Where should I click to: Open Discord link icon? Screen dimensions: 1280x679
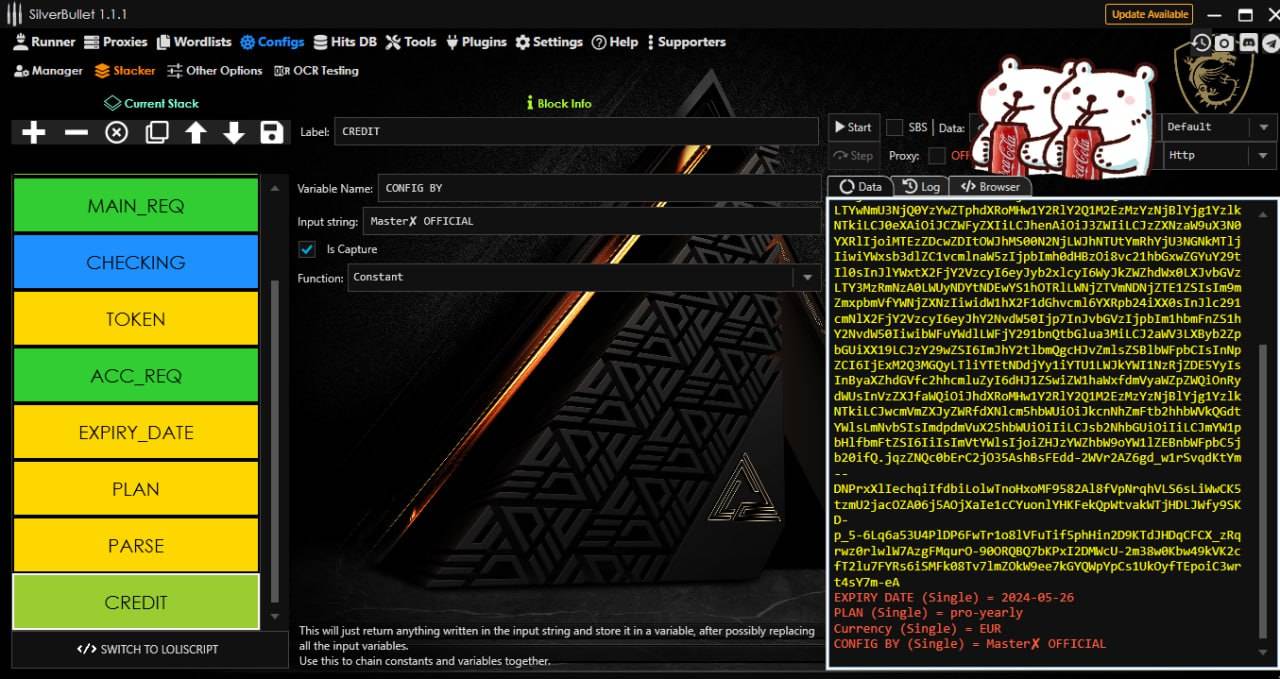[x=1248, y=43]
